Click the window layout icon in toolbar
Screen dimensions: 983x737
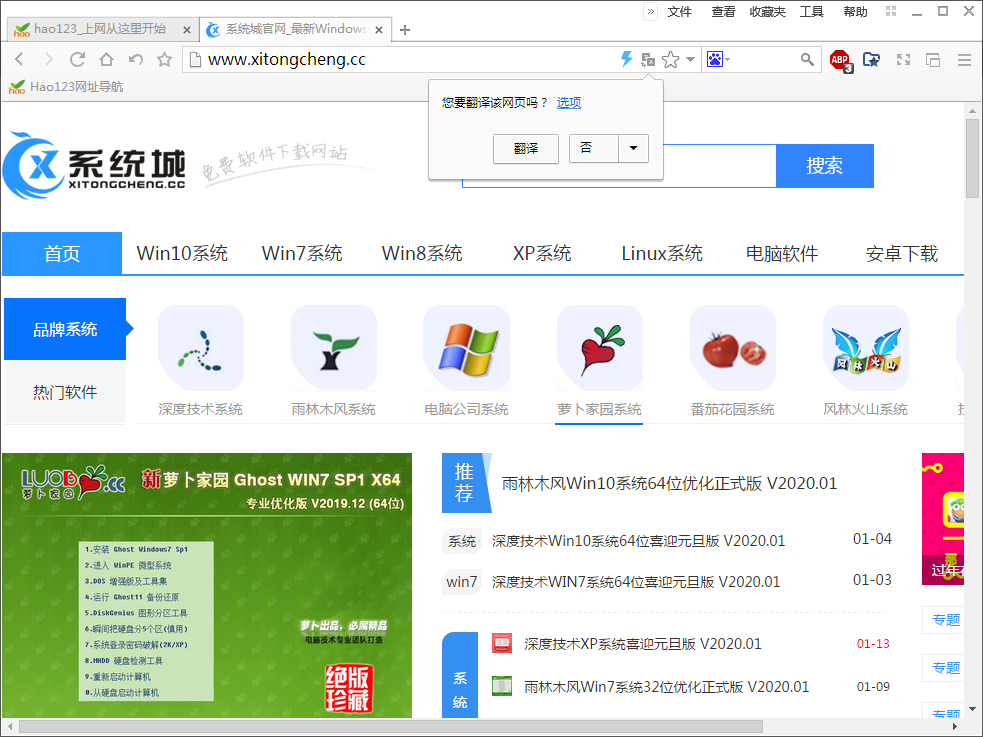pyautogui.click(x=933, y=60)
